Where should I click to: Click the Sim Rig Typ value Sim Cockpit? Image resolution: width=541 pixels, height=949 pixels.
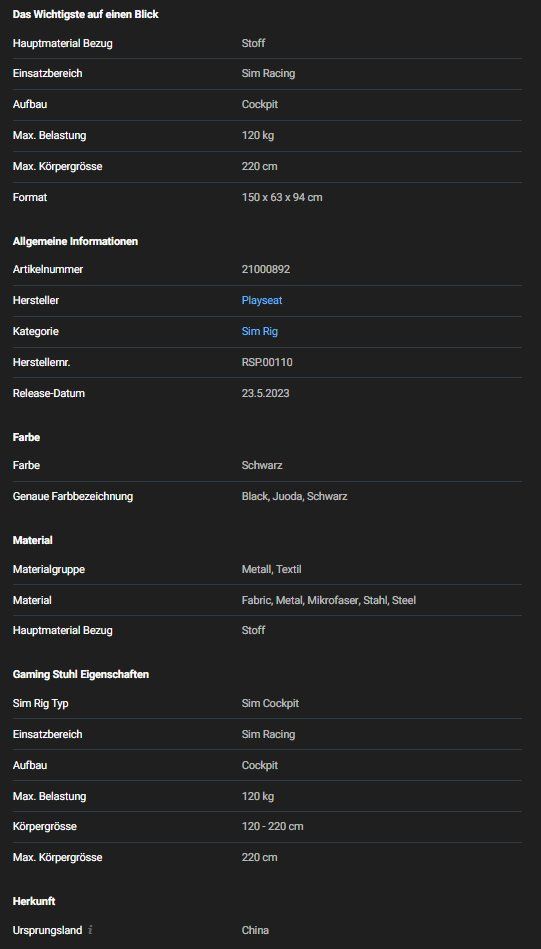click(270, 703)
